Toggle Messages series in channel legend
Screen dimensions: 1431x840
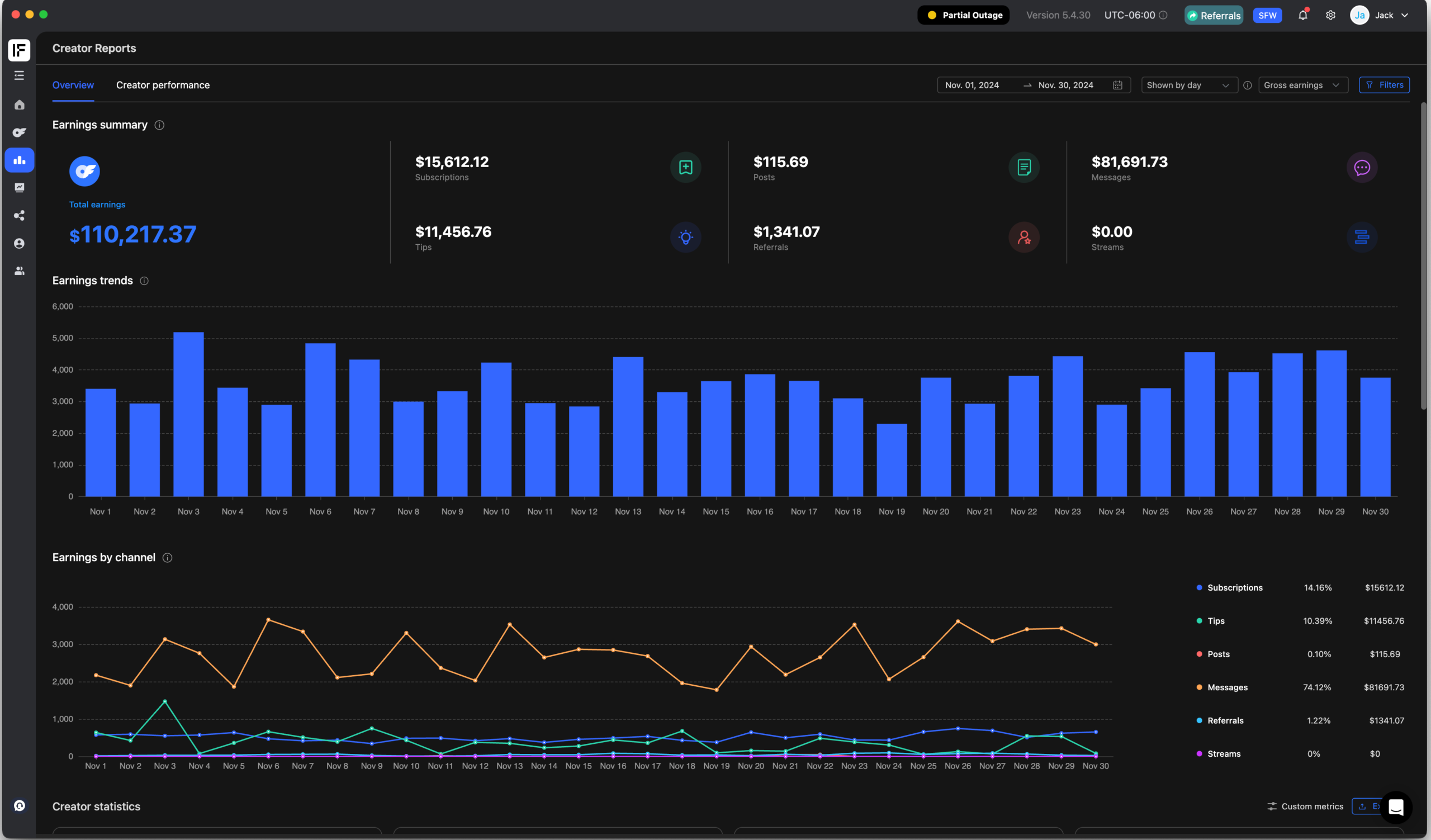click(x=1227, y=687)
